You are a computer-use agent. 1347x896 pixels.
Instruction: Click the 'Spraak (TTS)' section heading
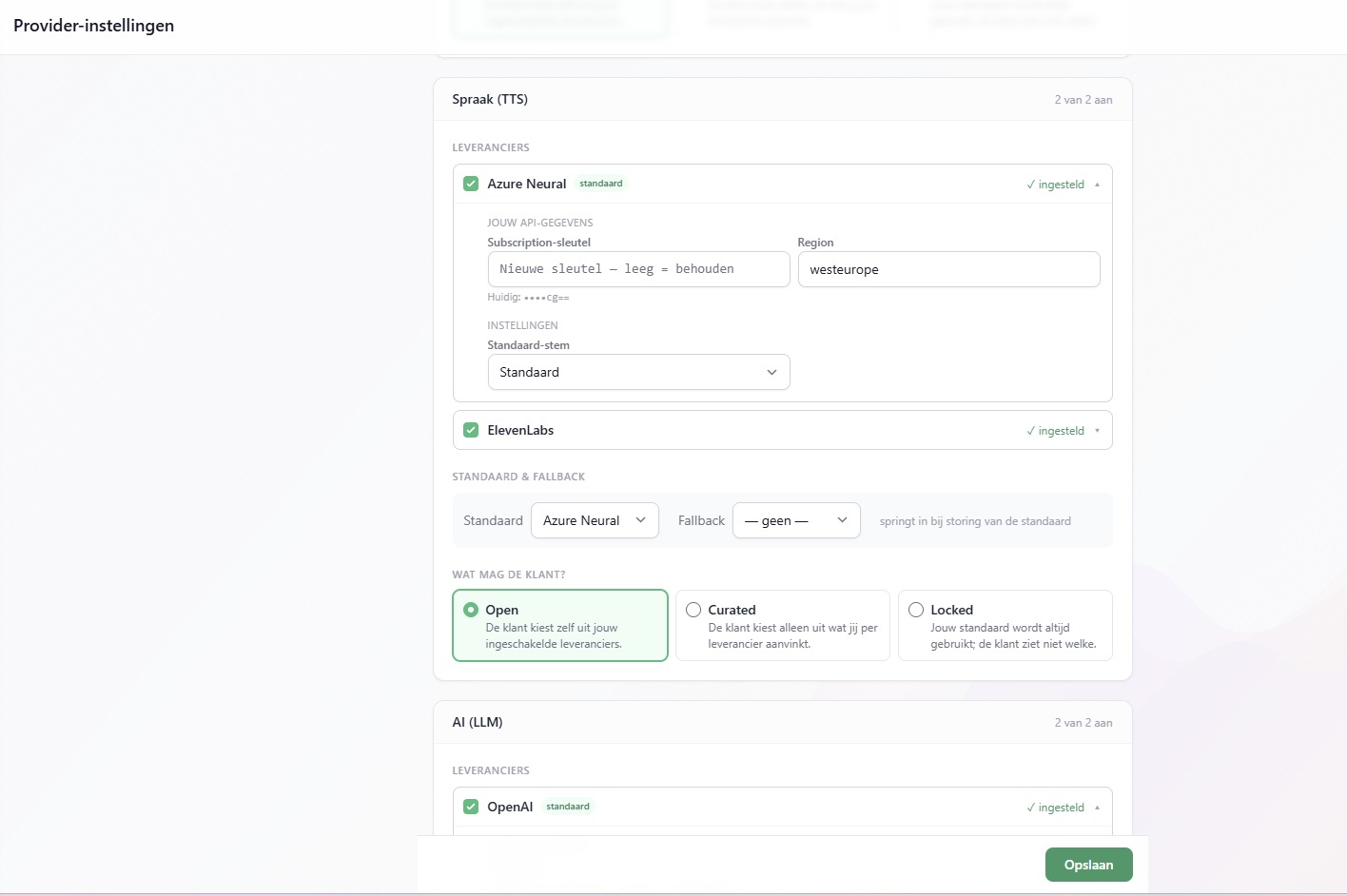point(490,99)
